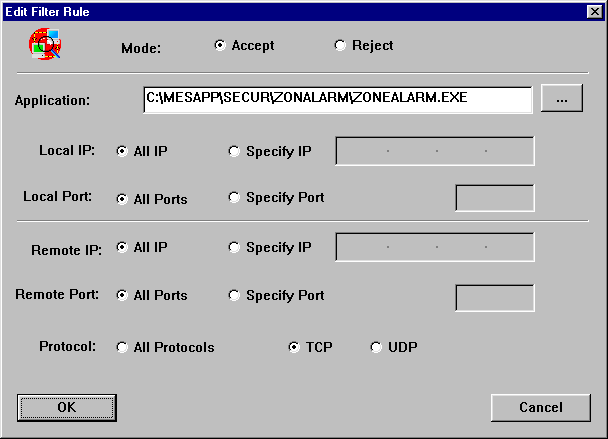
Task: Confirm the rule with OK
Action: 67,408
